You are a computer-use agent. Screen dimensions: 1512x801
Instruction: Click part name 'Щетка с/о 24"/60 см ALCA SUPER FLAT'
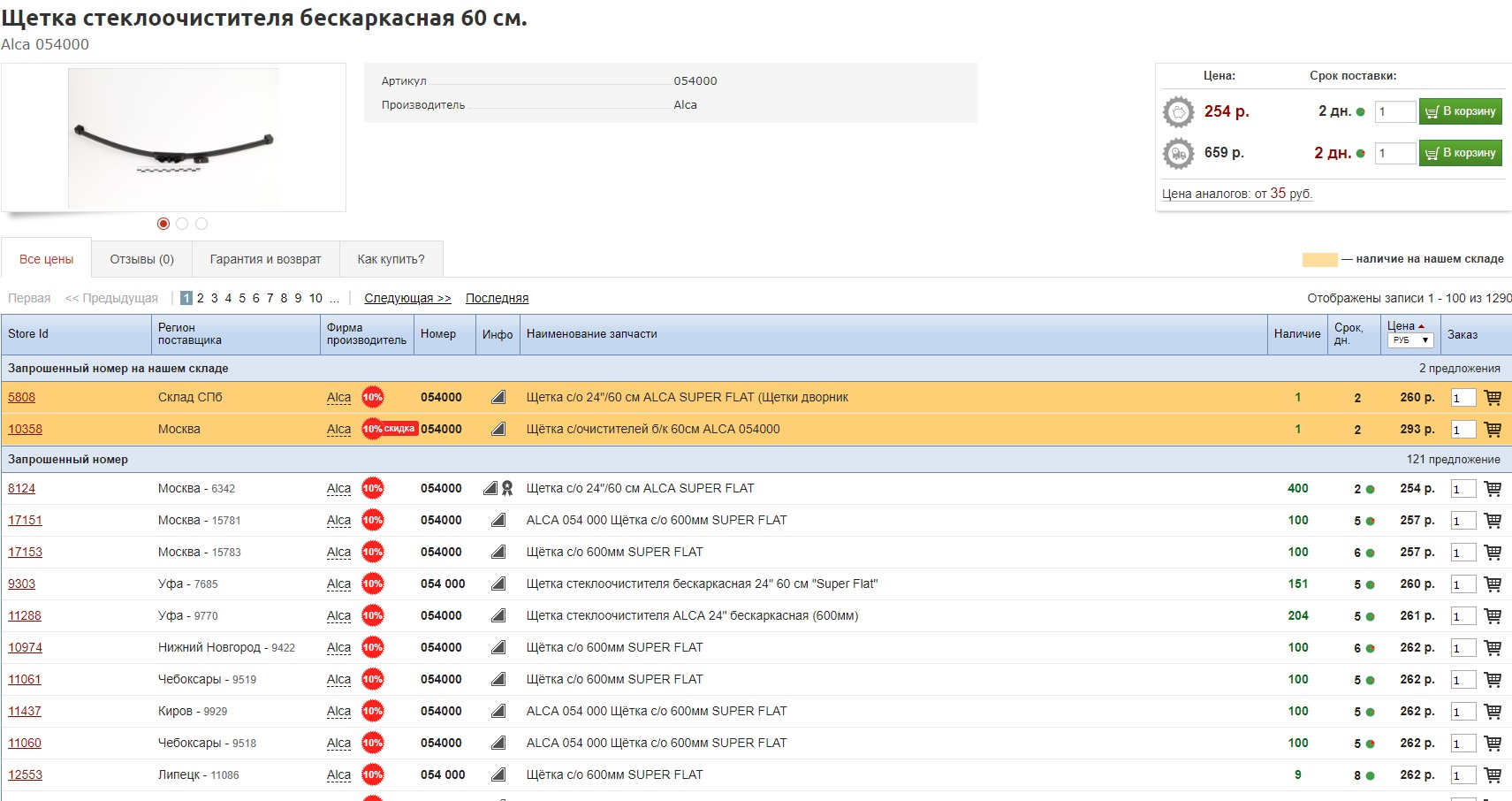pos(641,488)
